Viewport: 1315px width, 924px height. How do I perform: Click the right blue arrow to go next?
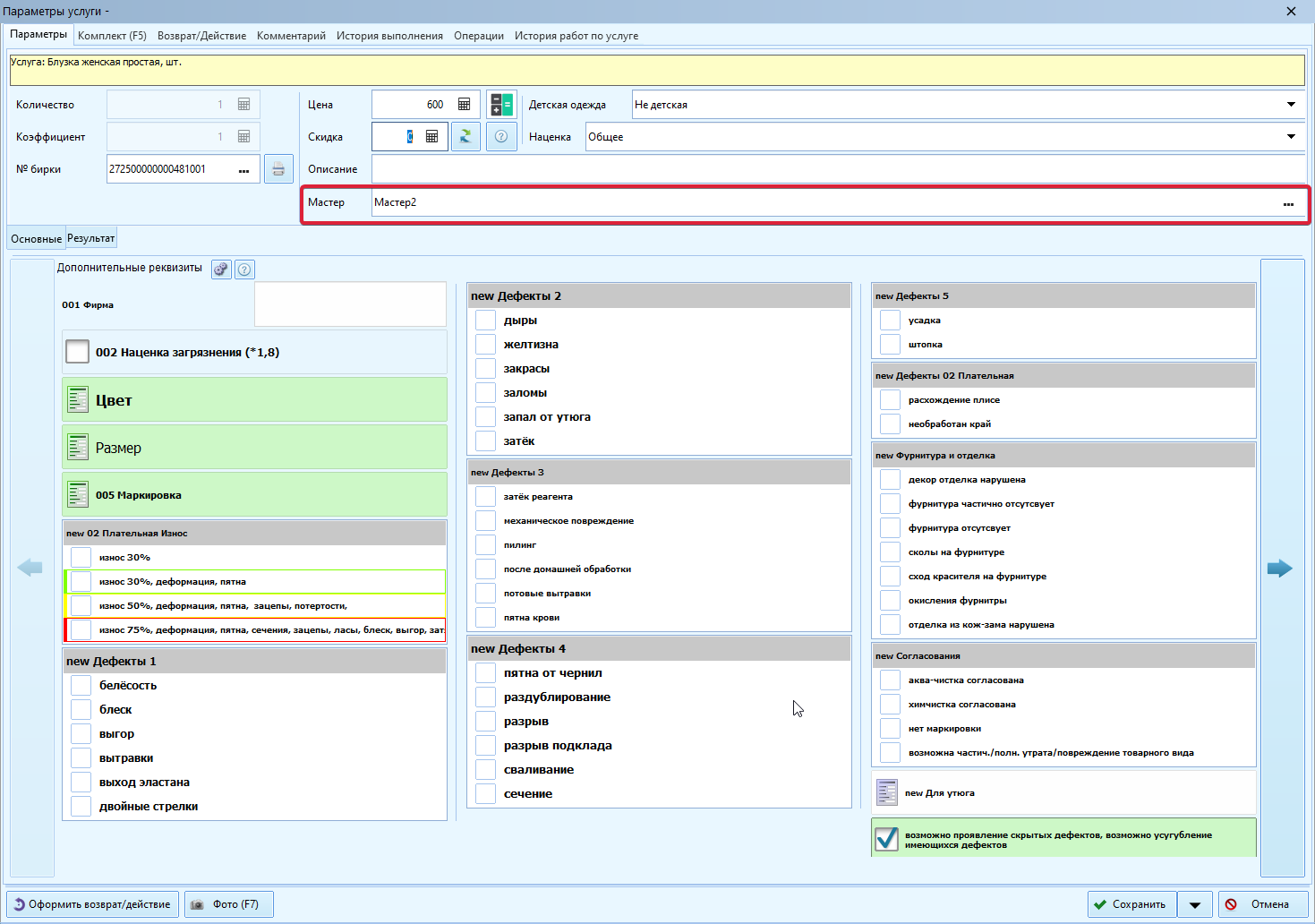pyautogui.click(x=1280, y=568)
